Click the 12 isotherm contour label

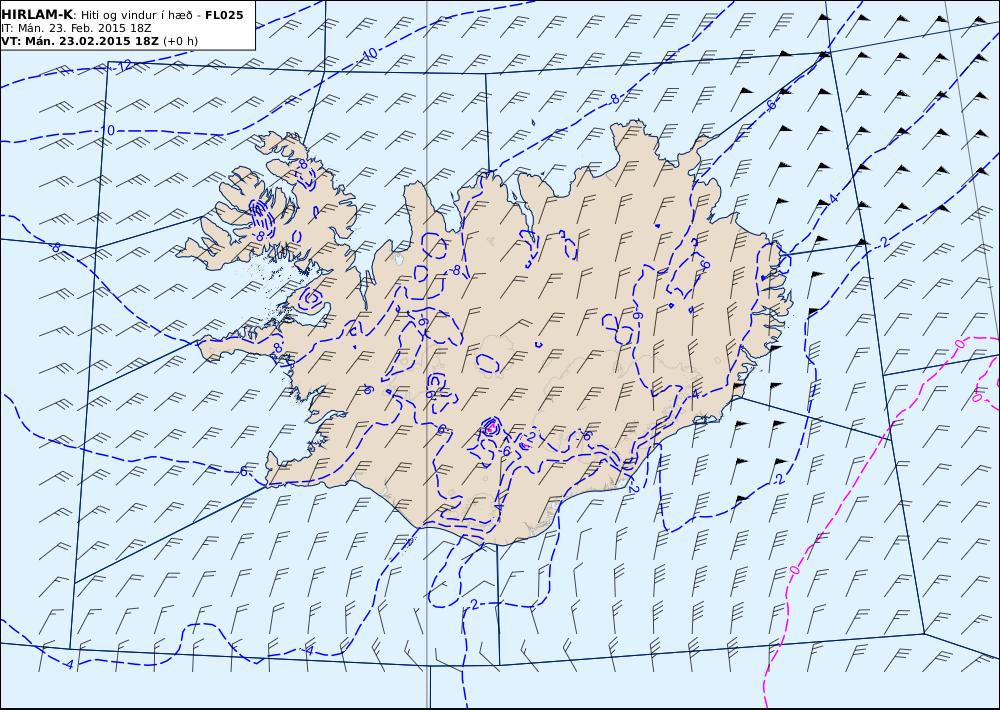click(124, 65)
